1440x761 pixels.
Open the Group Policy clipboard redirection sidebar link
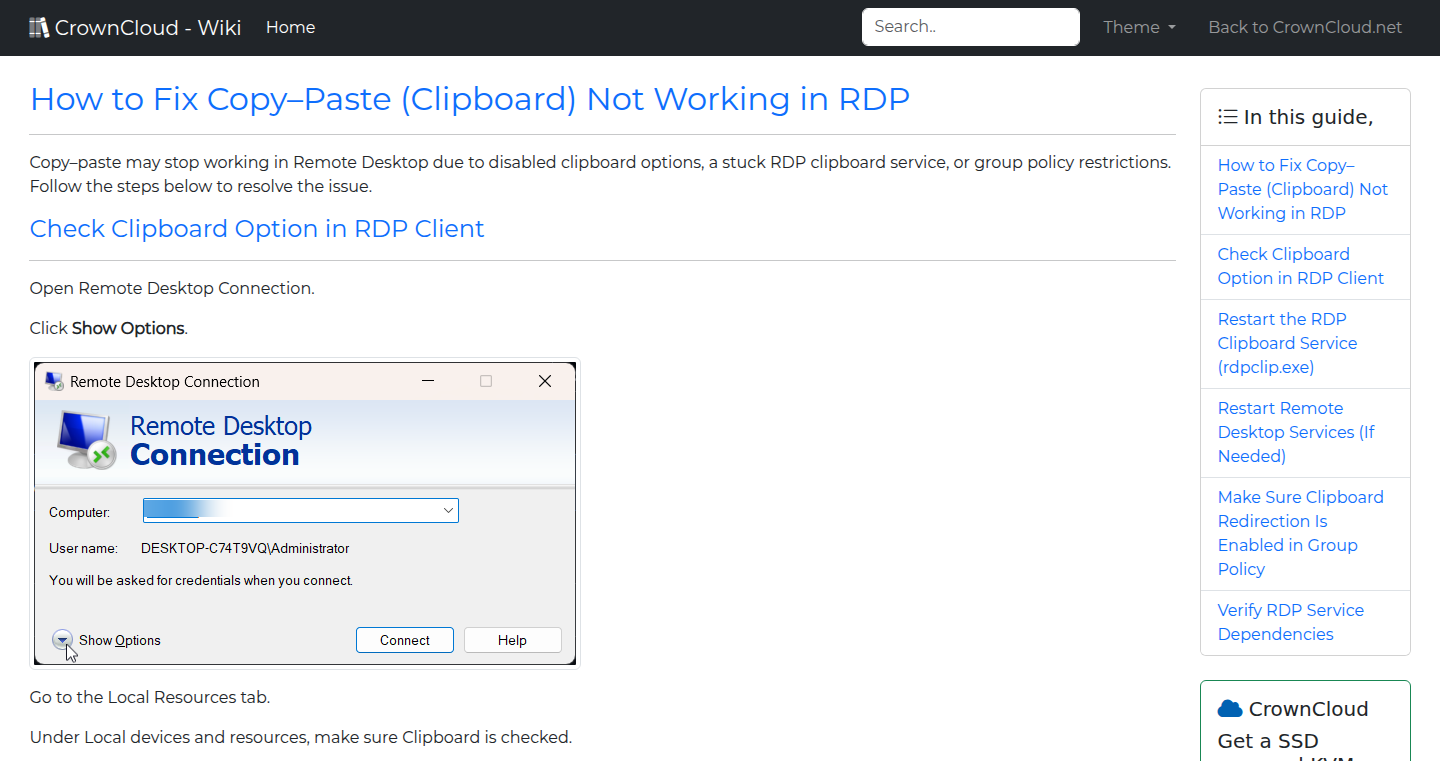pyautogui.click(x=1300, y=532)
